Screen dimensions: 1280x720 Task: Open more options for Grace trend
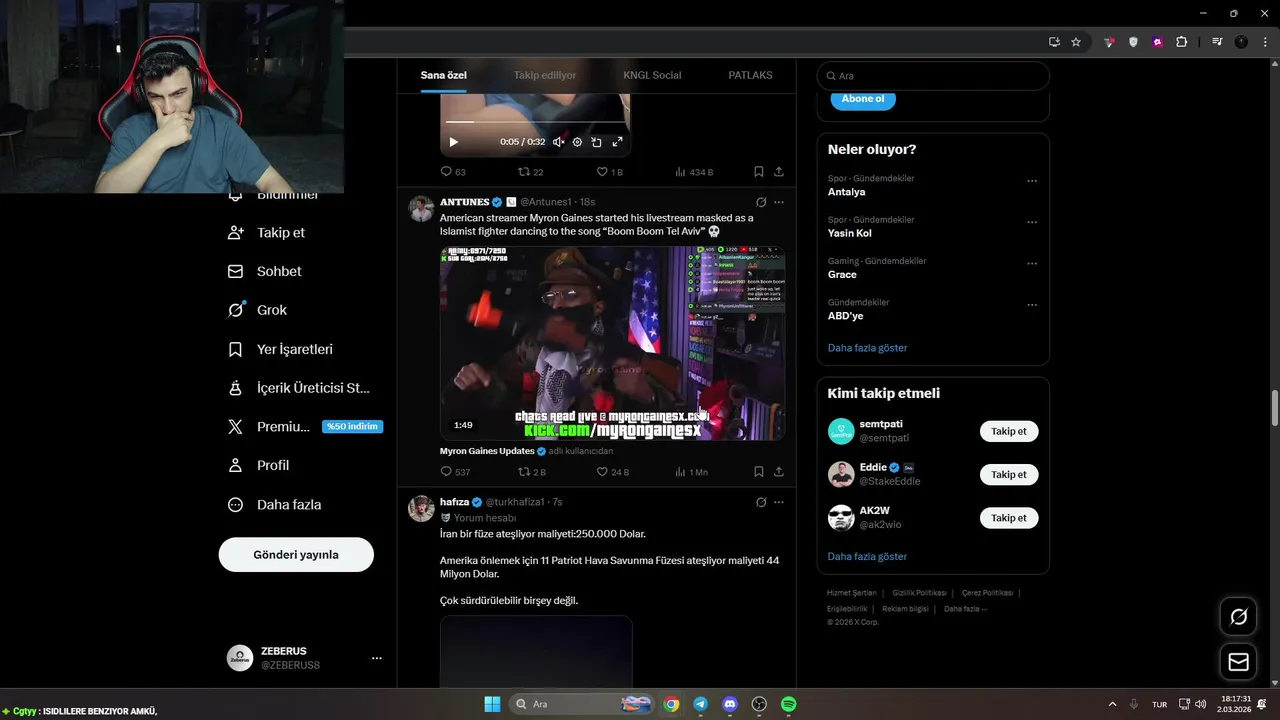point(1032,264)
